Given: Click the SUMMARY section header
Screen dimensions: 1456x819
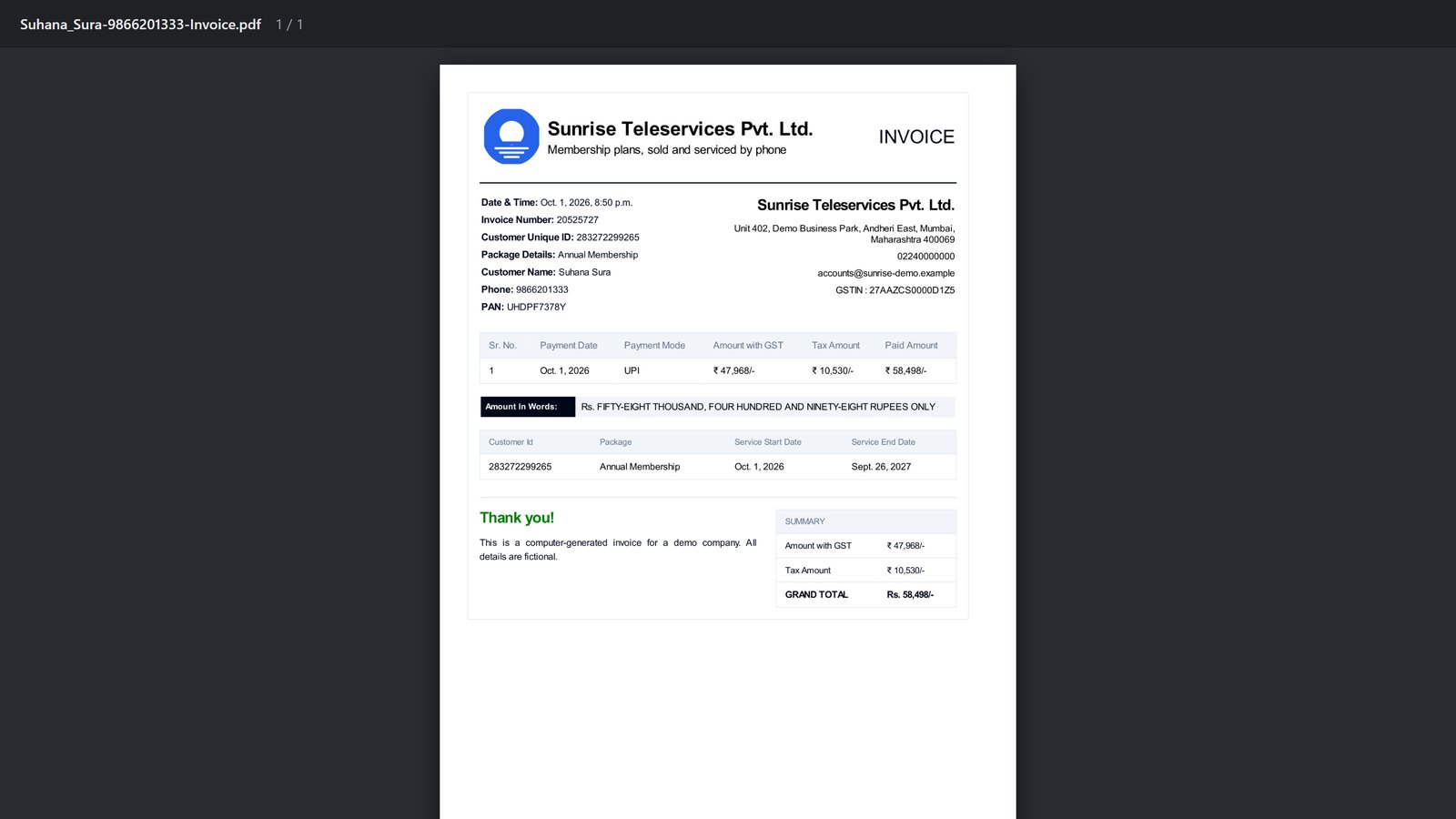Looking at the screenshot, I should (805, 521).
